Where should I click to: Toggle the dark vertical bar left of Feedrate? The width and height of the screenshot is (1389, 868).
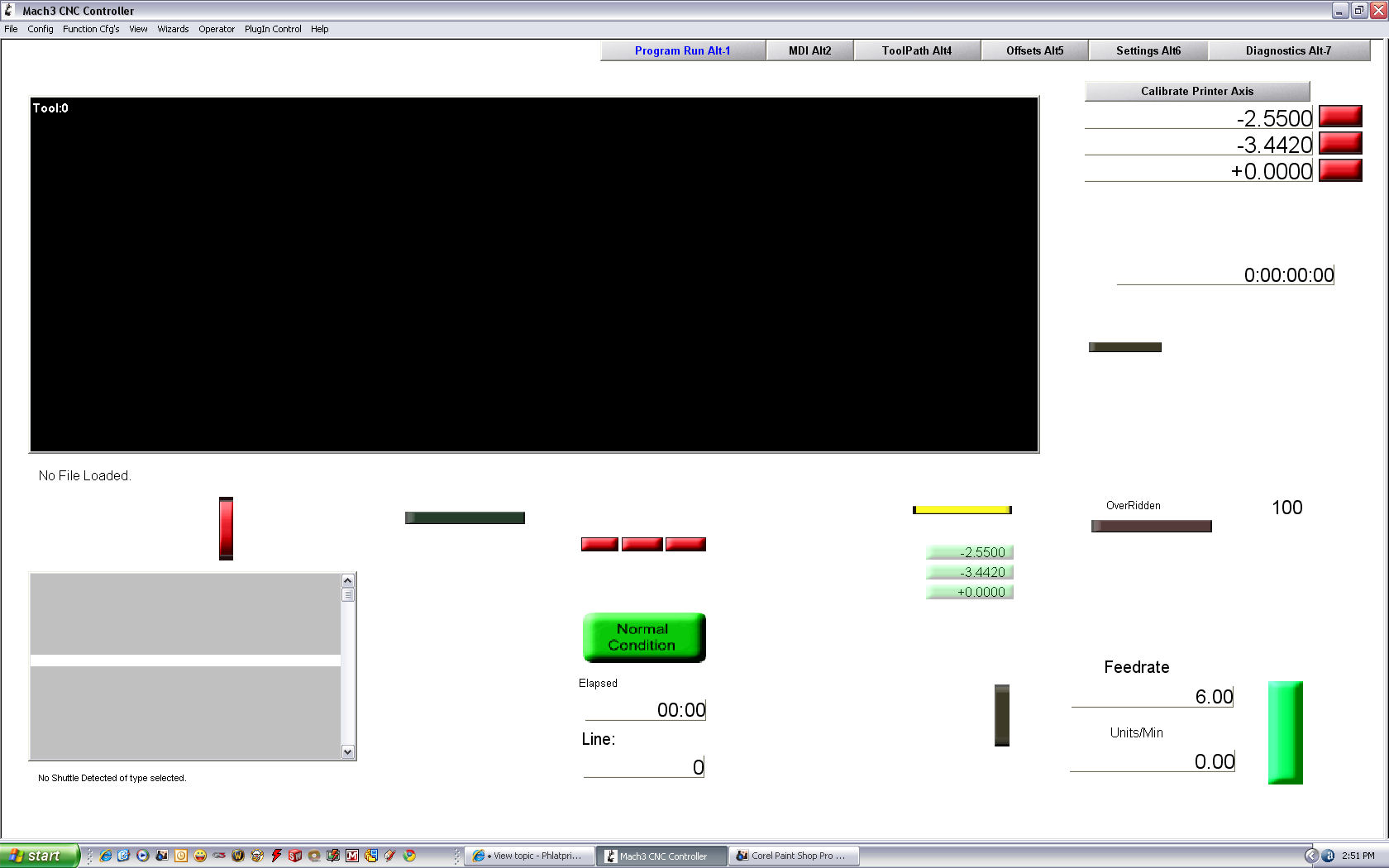tap(1001, 715)
